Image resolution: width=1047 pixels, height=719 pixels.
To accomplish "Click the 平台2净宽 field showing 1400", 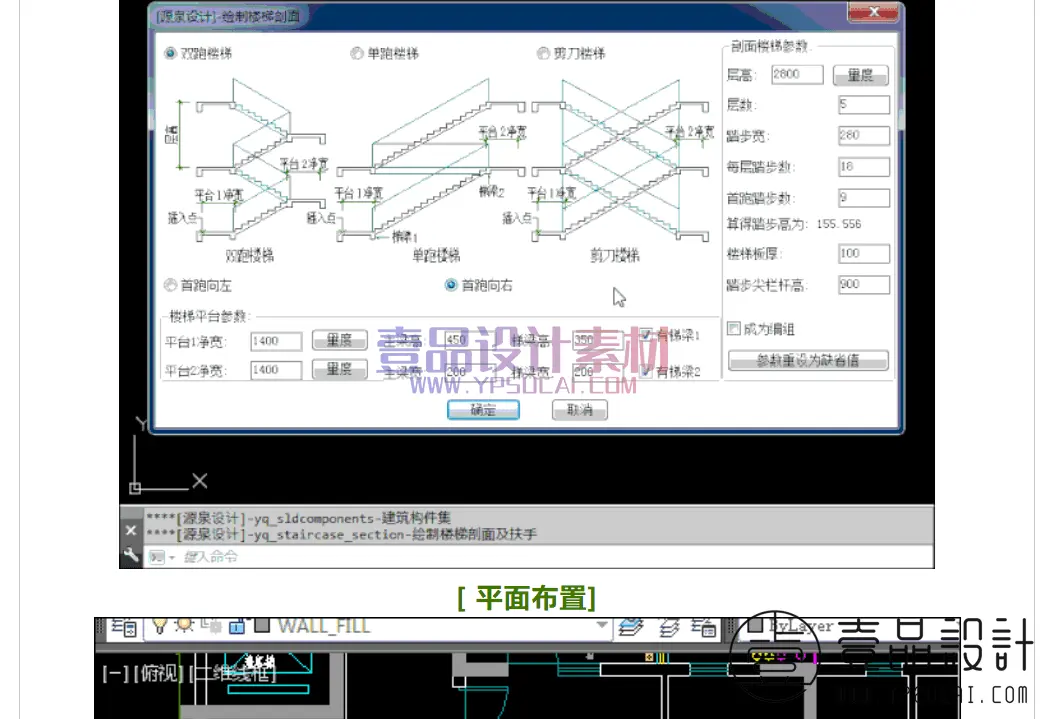I will coord(276,370).
